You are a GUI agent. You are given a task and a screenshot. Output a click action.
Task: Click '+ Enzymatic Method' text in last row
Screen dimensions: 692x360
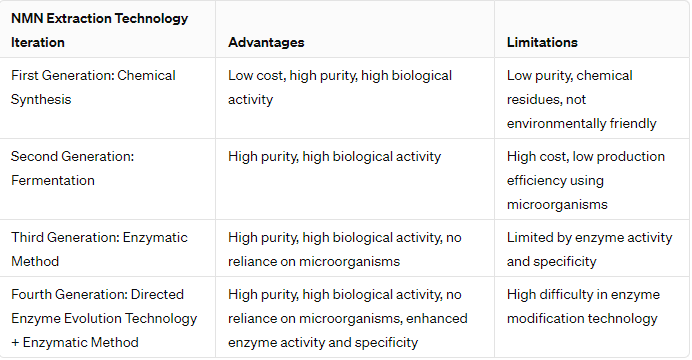coord(75,342)
